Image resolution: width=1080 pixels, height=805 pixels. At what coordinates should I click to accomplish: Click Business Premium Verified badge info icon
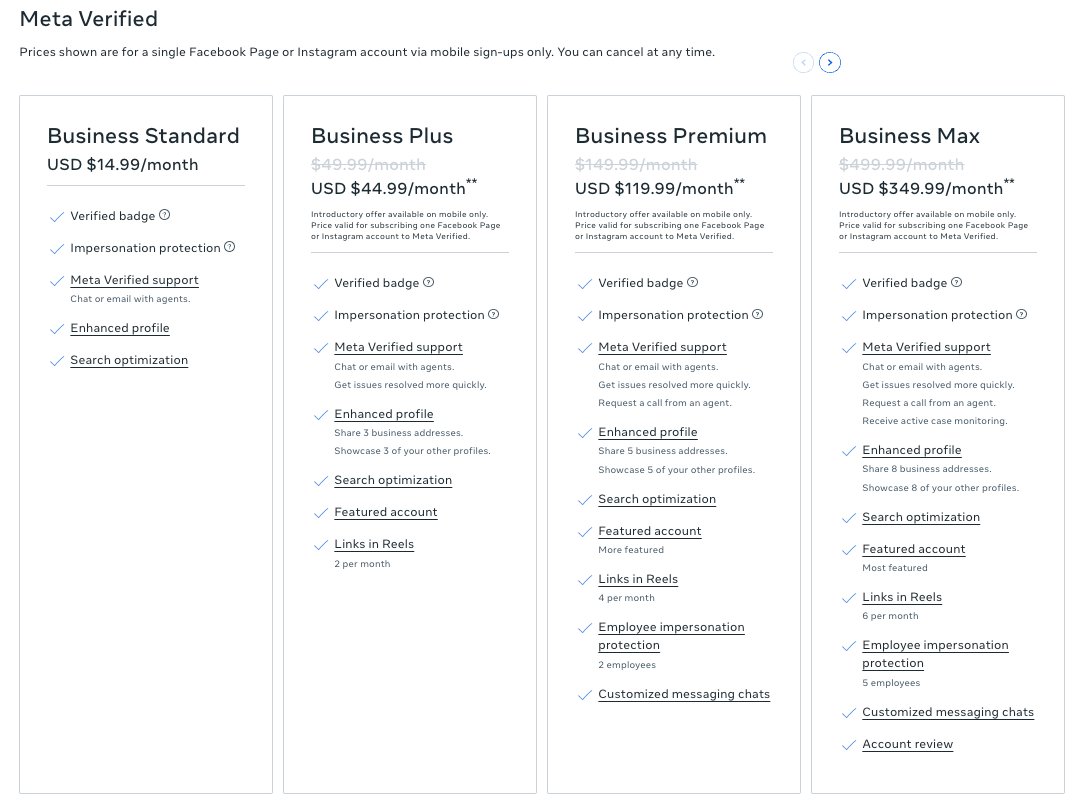pyautogui.click(x=693, y=282)
